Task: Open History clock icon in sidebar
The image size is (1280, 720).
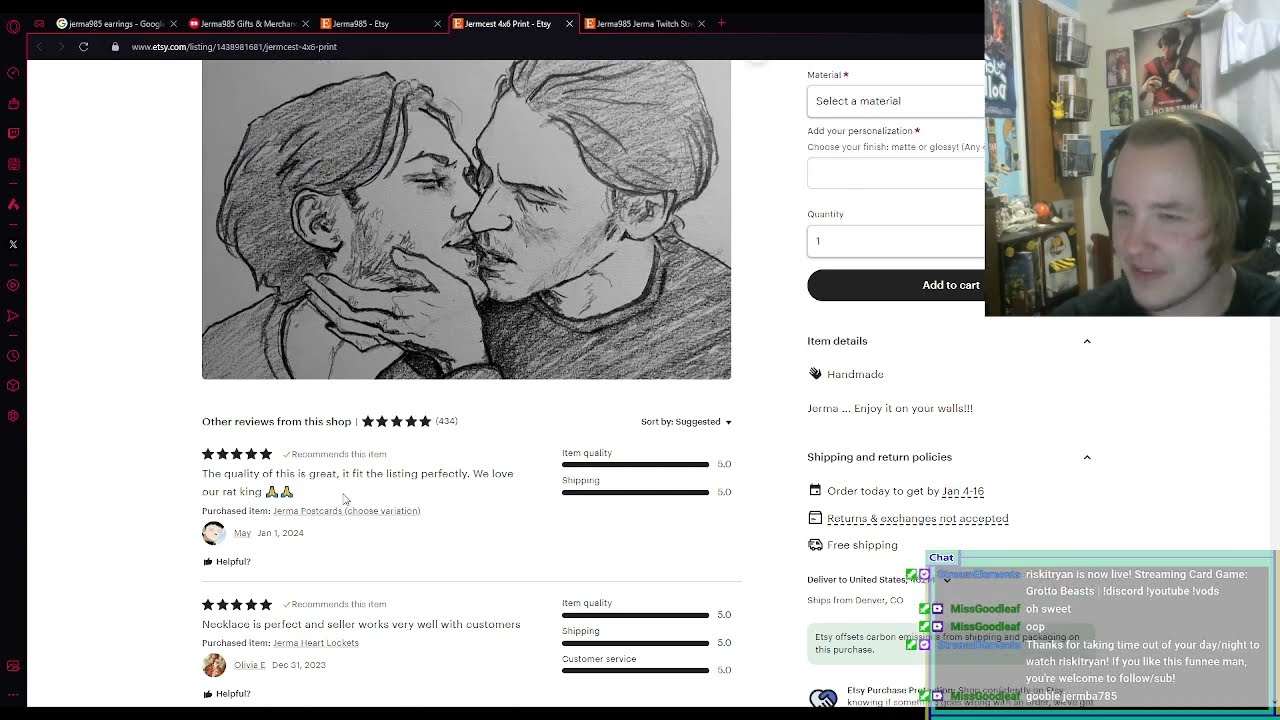Action: click(13, 356)
